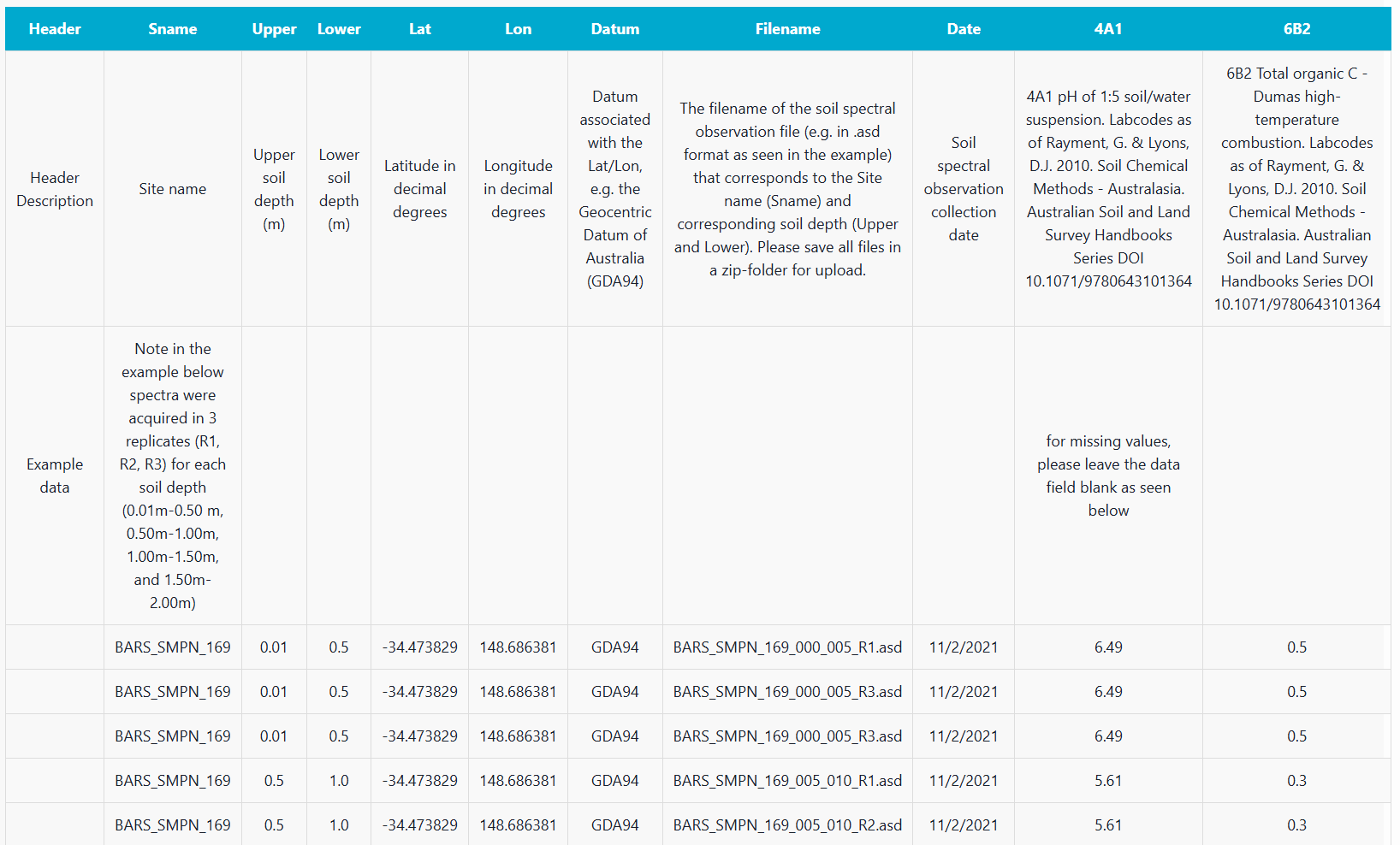Screen dimensions: 1400x845
Task: Click the Header column heading
Action: tap(55, 29)
